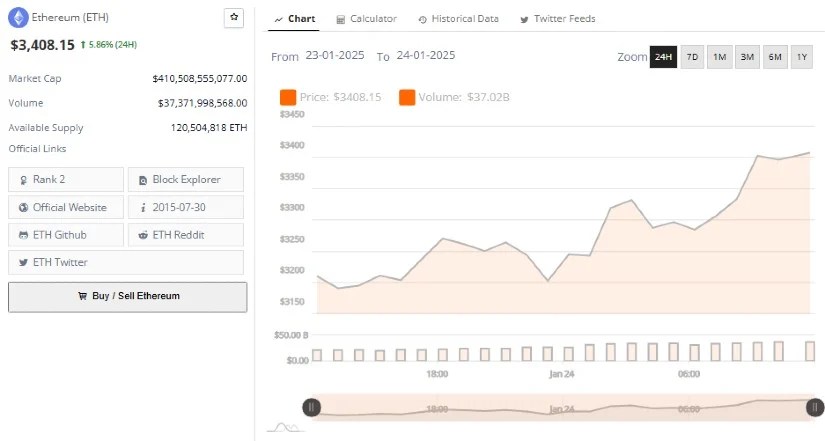
Task: Click the right range slider handle
Action: [815, 407]
